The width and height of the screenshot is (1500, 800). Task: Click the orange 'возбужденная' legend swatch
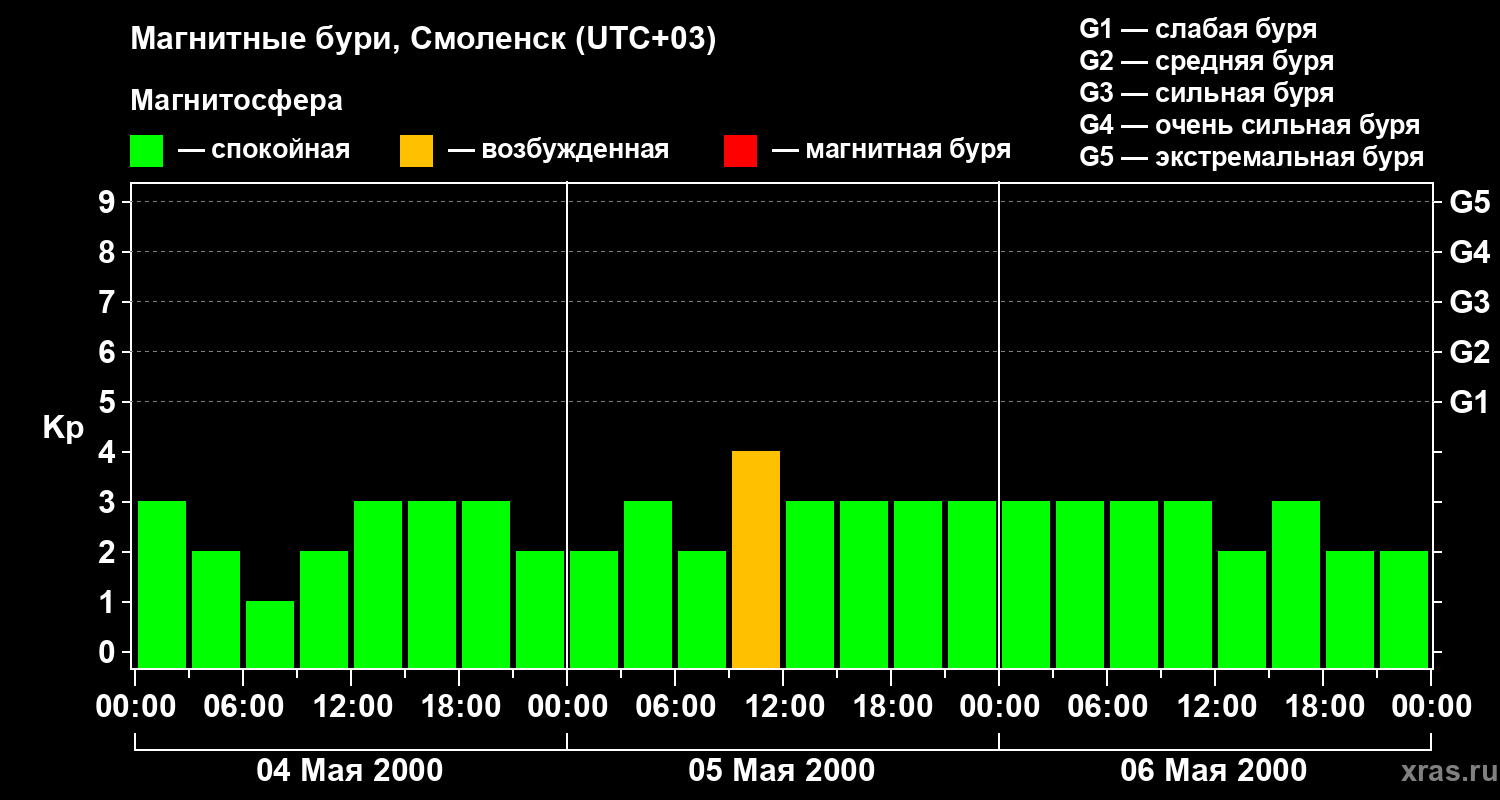(x=416, y=151)
